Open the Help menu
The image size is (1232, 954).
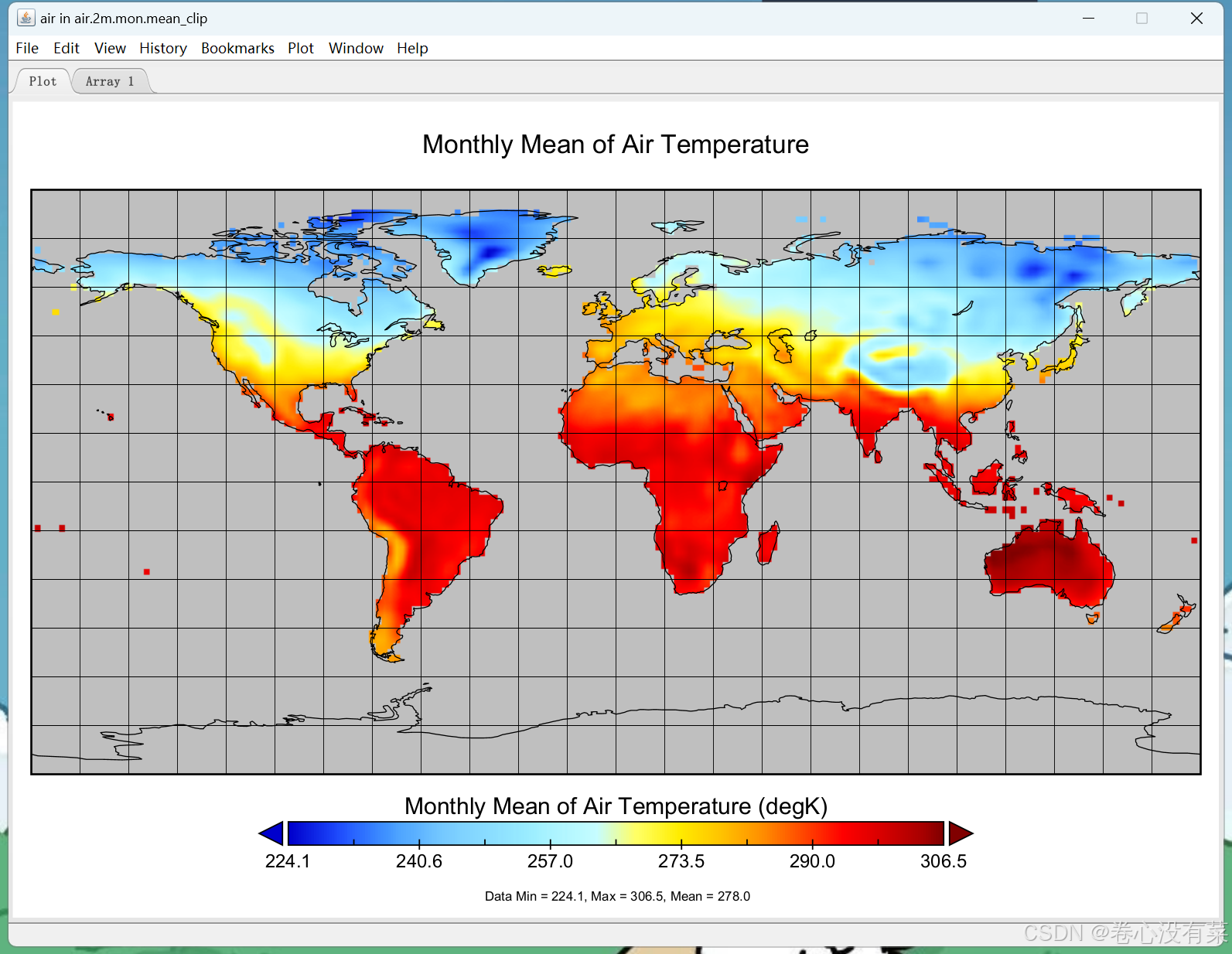(x=412, y=48)
